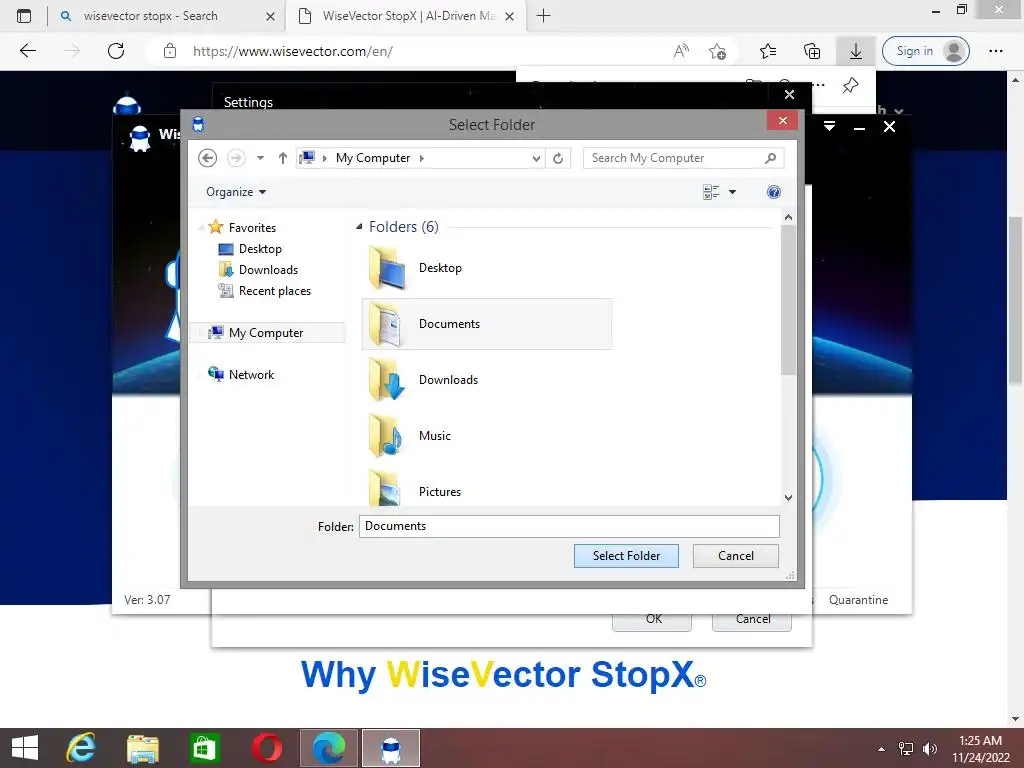Go back in the Select Folder dialog
Screen dimensions: 1024x768
(x=207, y=158)
